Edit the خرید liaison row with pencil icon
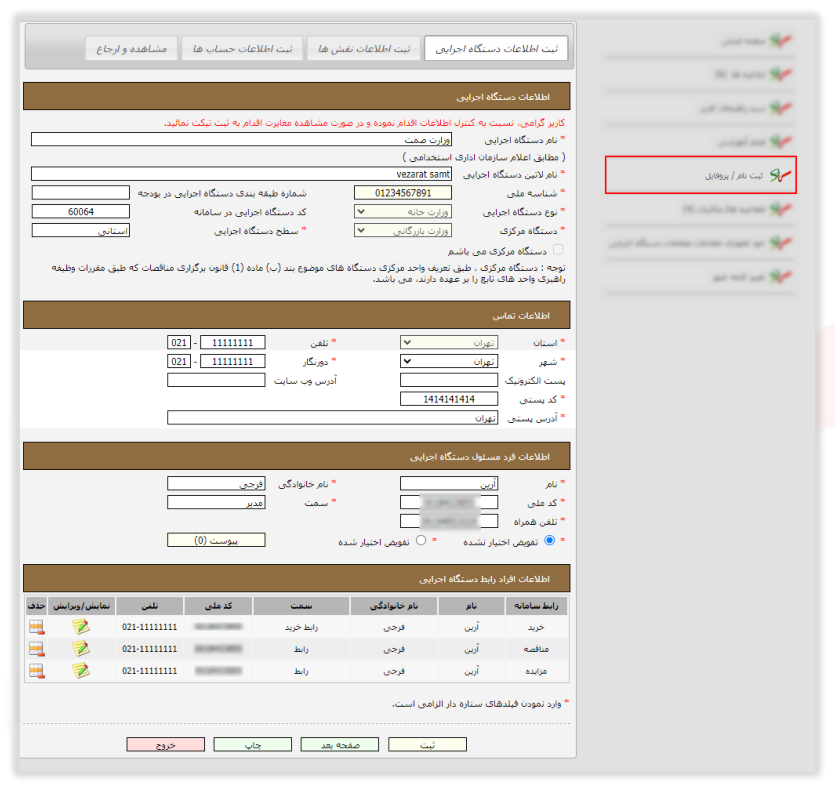Image resolution: width=835 pixels, height=791 pixels. [81, 626]
